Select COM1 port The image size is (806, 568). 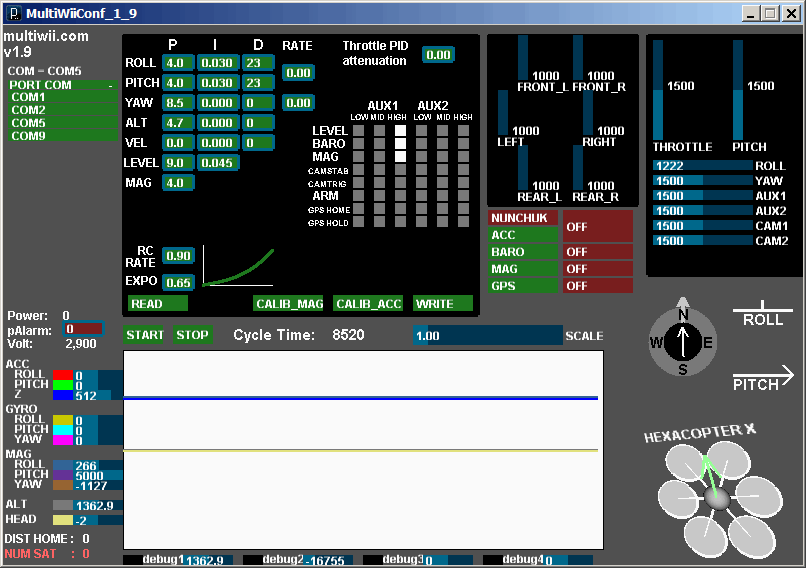pos(64,97)
